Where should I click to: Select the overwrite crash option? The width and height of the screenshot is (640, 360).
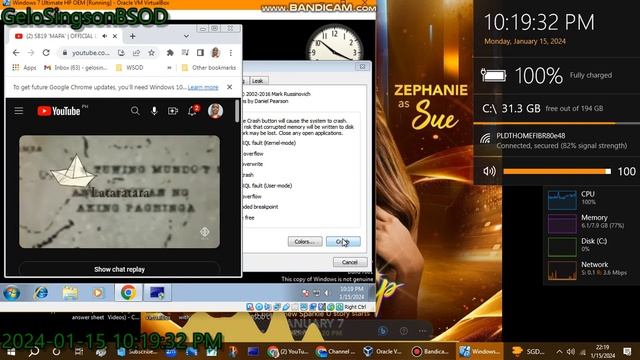coord(253,164)
